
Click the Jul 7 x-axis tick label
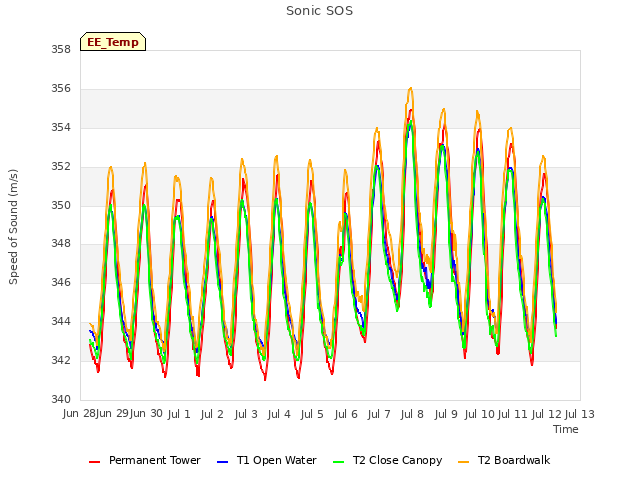point(379,414)
